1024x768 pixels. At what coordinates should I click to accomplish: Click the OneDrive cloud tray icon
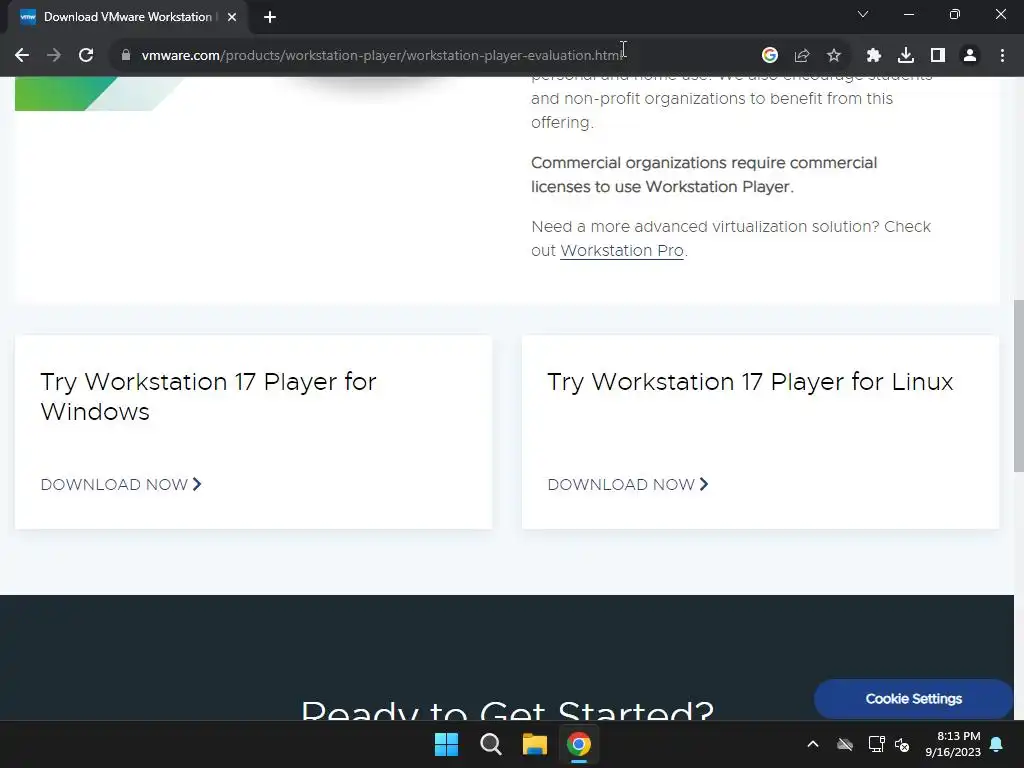tap(845, 744)
